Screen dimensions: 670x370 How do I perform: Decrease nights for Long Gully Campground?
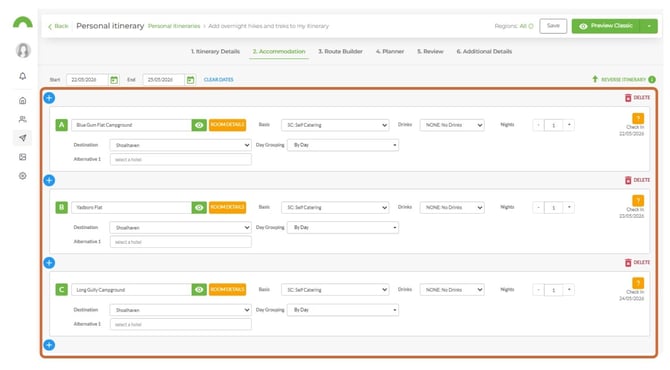(538, 290)
